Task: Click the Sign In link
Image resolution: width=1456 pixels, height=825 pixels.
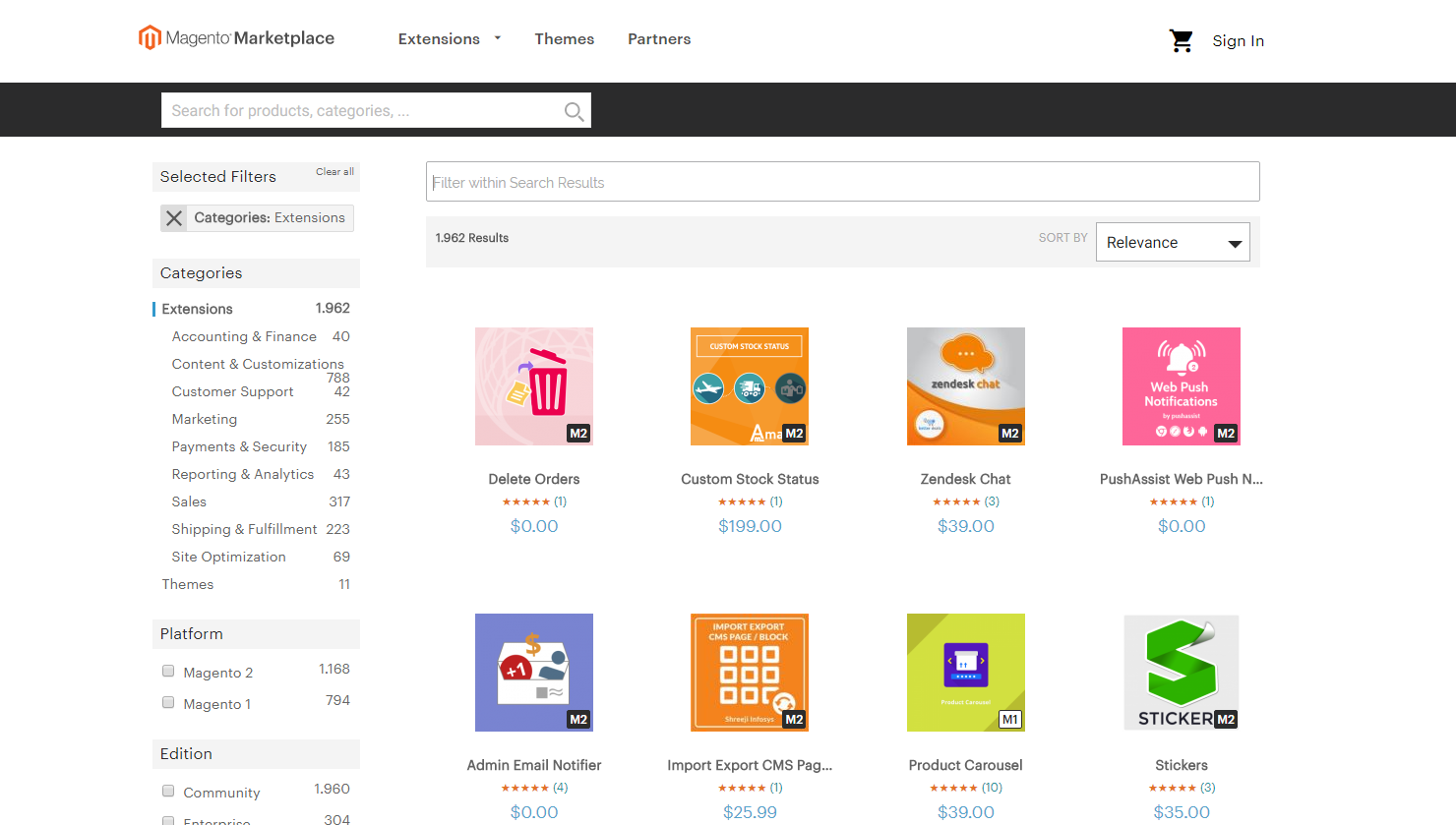Action: [1238, 40]
